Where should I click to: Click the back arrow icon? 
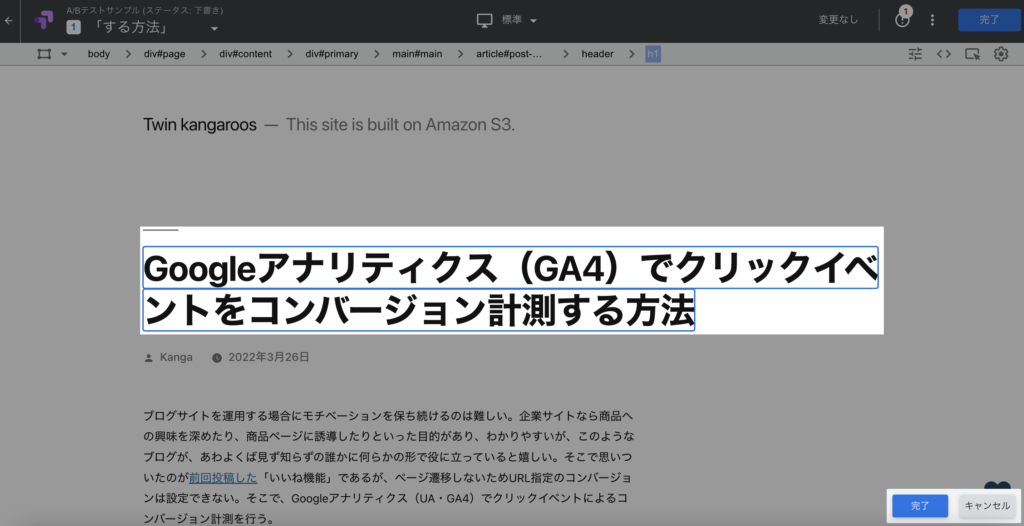click(x=8, y=20)
